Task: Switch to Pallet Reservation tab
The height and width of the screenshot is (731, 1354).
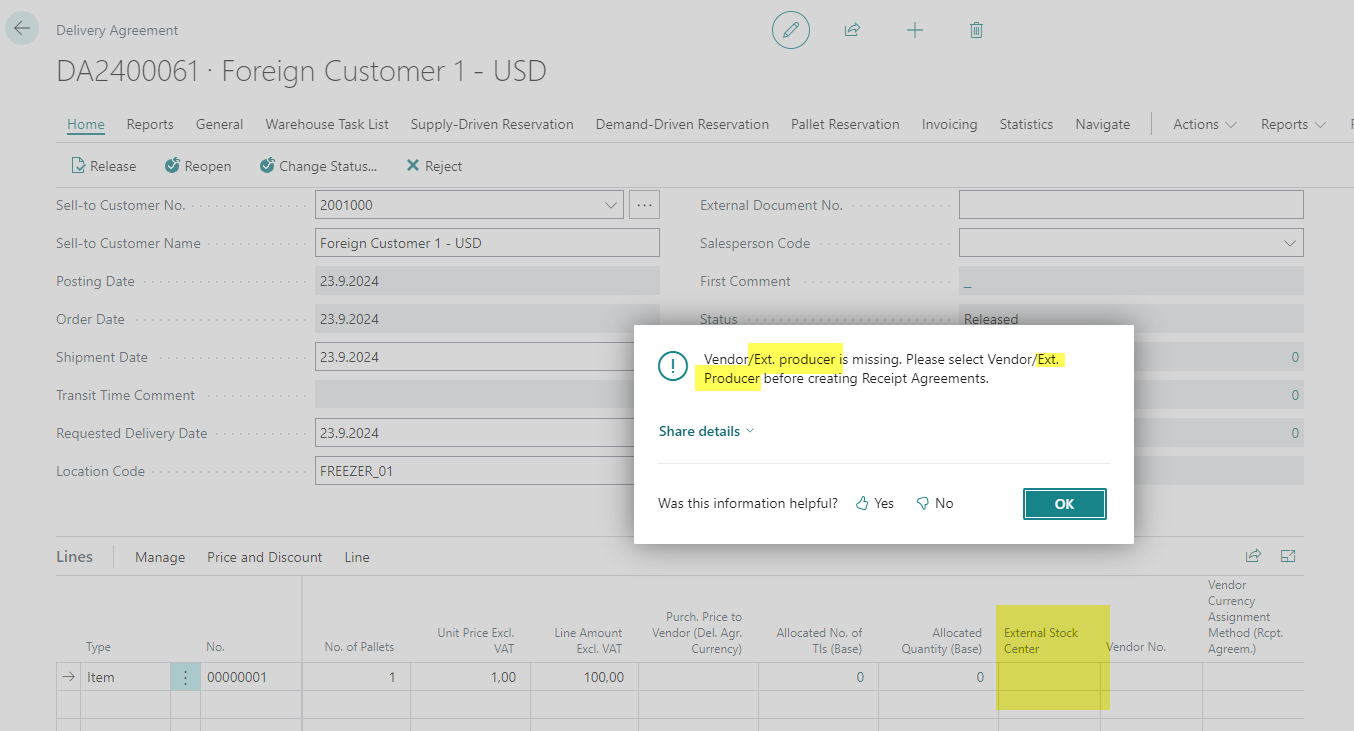Action: point(845,124)
